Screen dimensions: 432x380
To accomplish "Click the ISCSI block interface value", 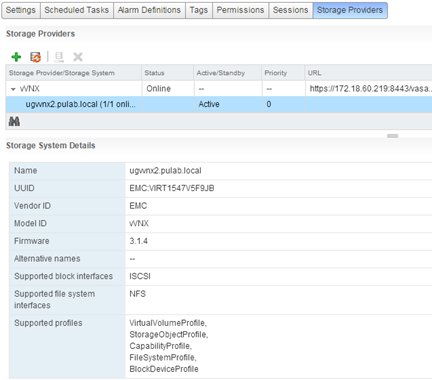I will [140, 276].
